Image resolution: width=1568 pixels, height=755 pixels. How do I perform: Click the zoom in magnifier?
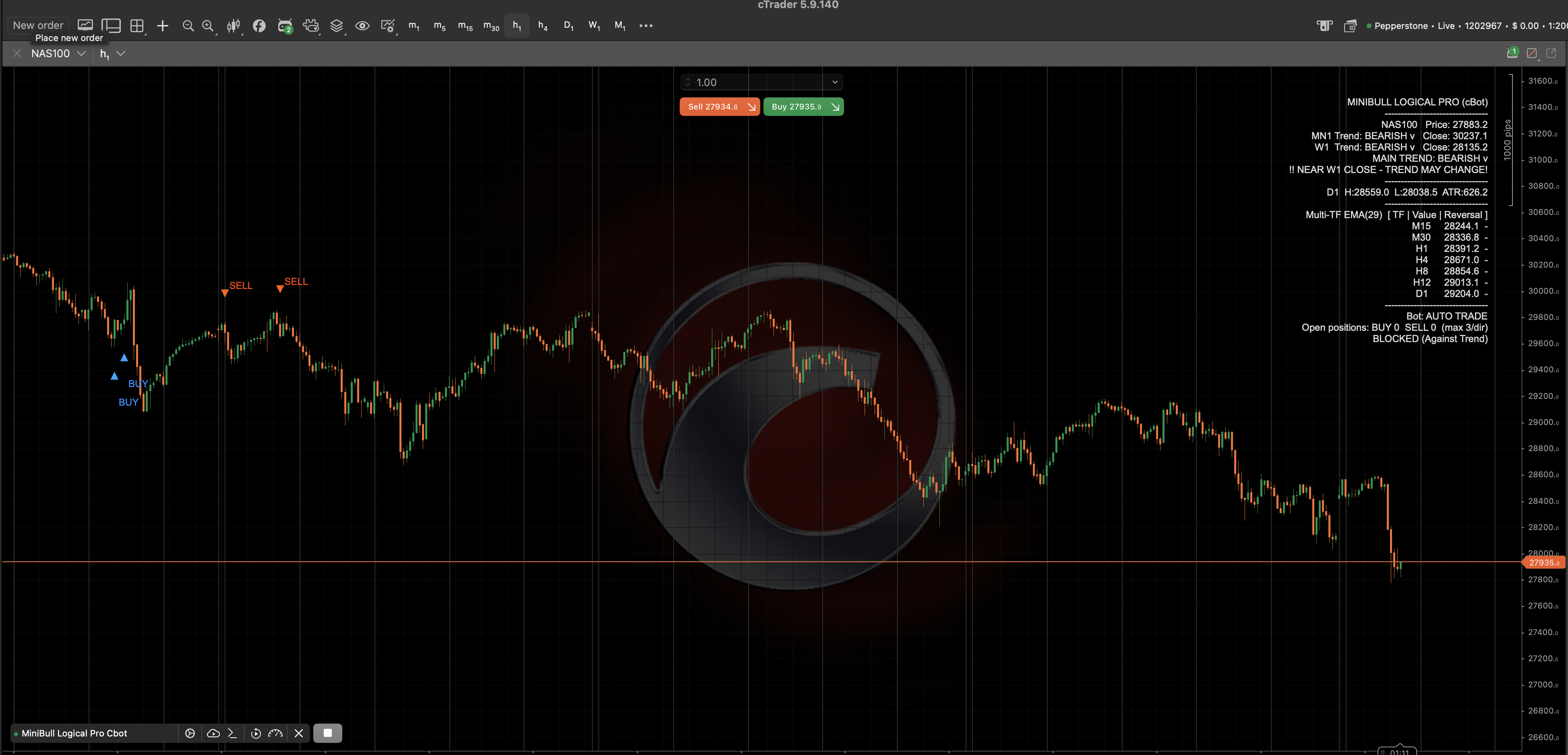click(208, 25)
